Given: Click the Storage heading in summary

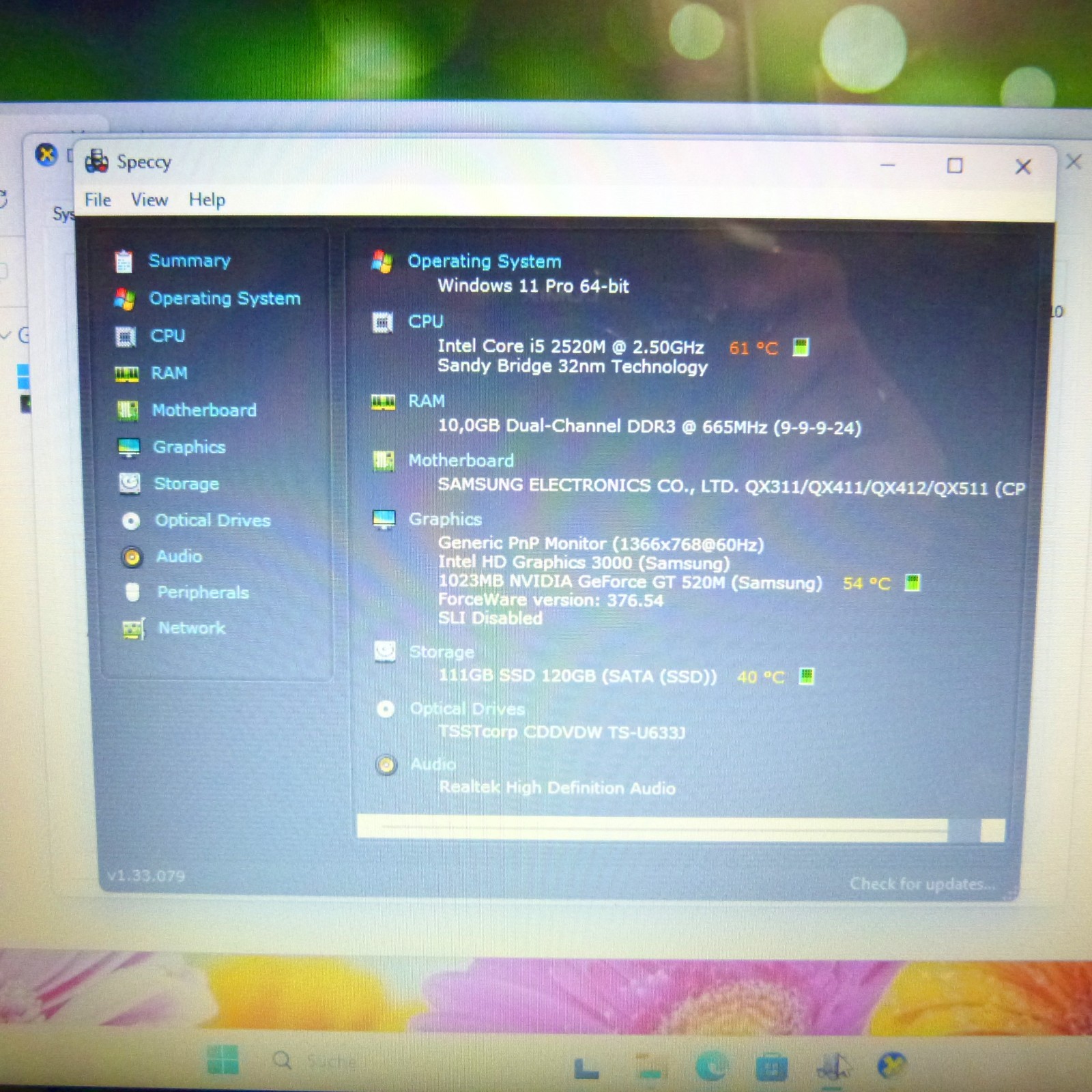Looking at the screenshot, I should (442, 652).
